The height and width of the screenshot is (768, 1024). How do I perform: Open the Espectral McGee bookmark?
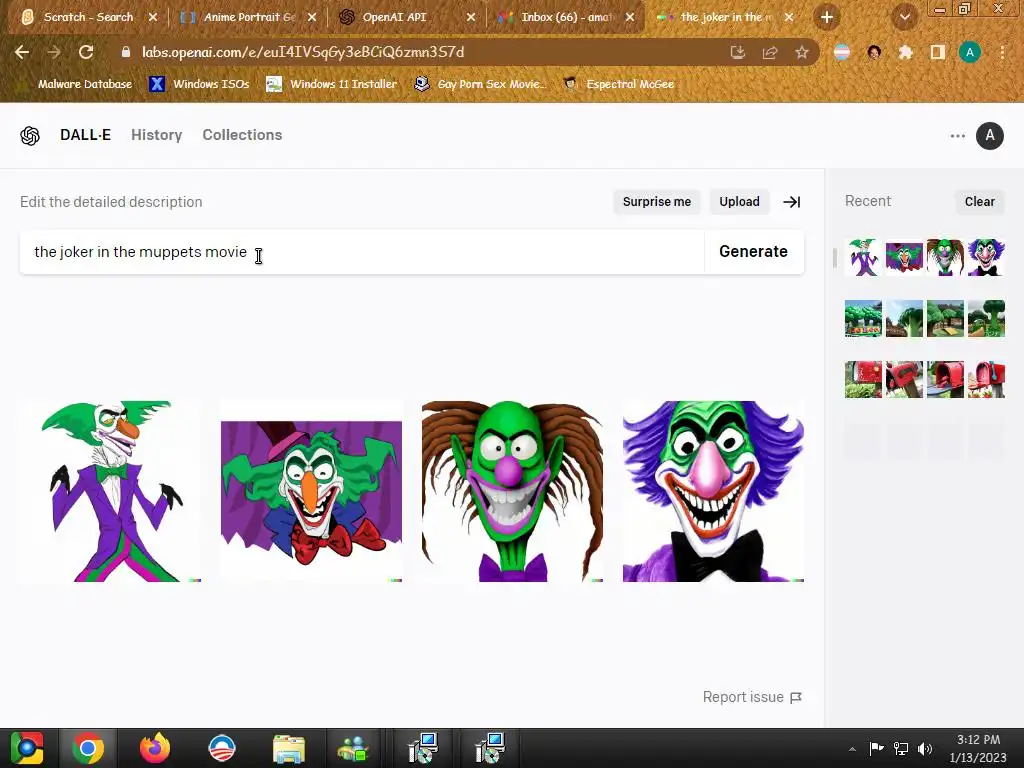[x=618, y=84]
